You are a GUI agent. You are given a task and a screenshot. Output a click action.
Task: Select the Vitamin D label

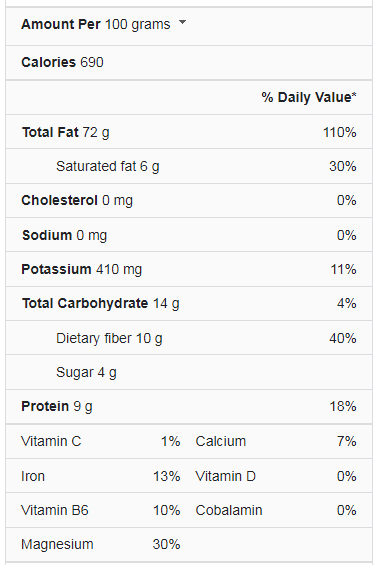tap(226, 476)
